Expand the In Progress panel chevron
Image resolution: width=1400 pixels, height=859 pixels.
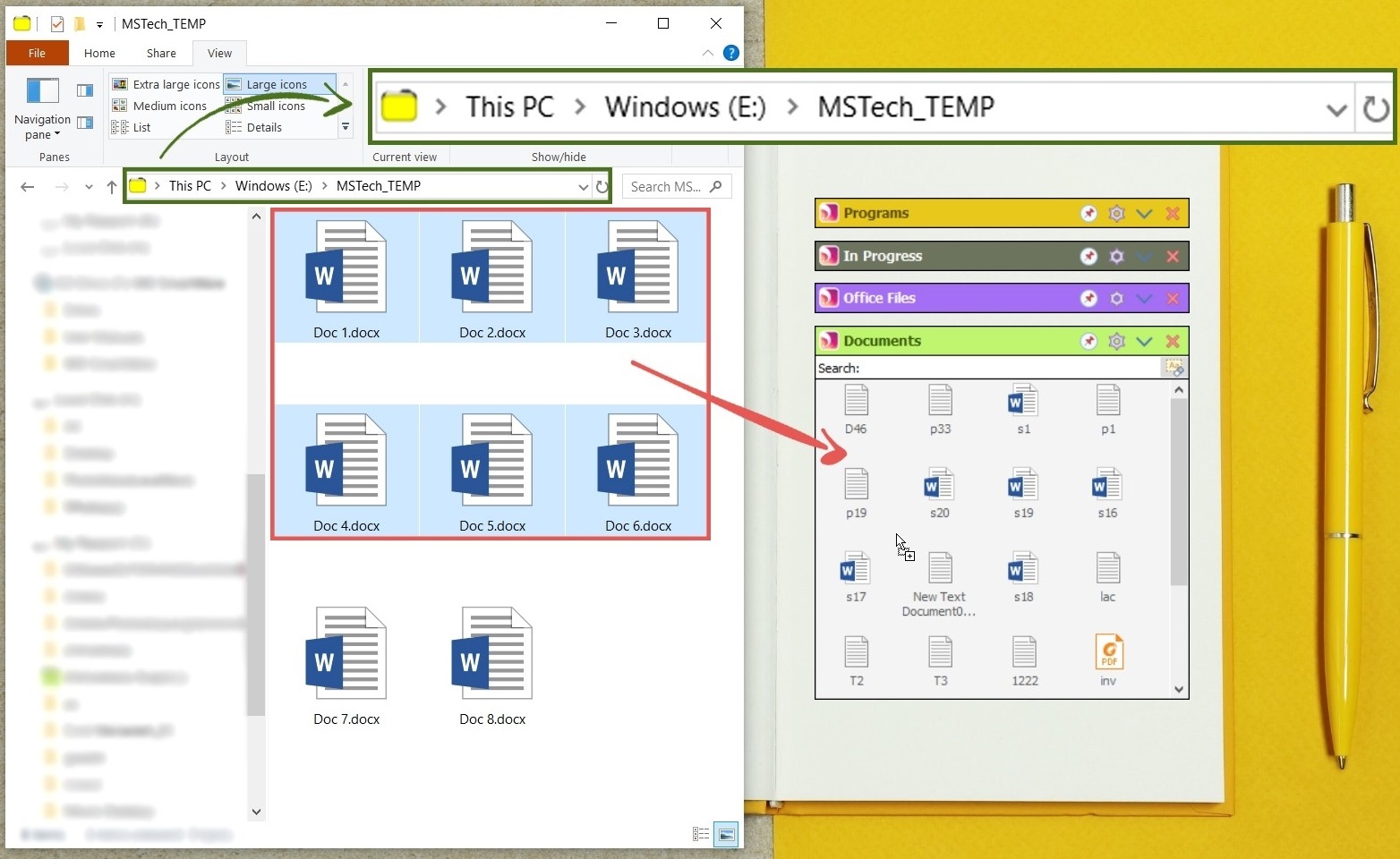(x=1144, y=257)
